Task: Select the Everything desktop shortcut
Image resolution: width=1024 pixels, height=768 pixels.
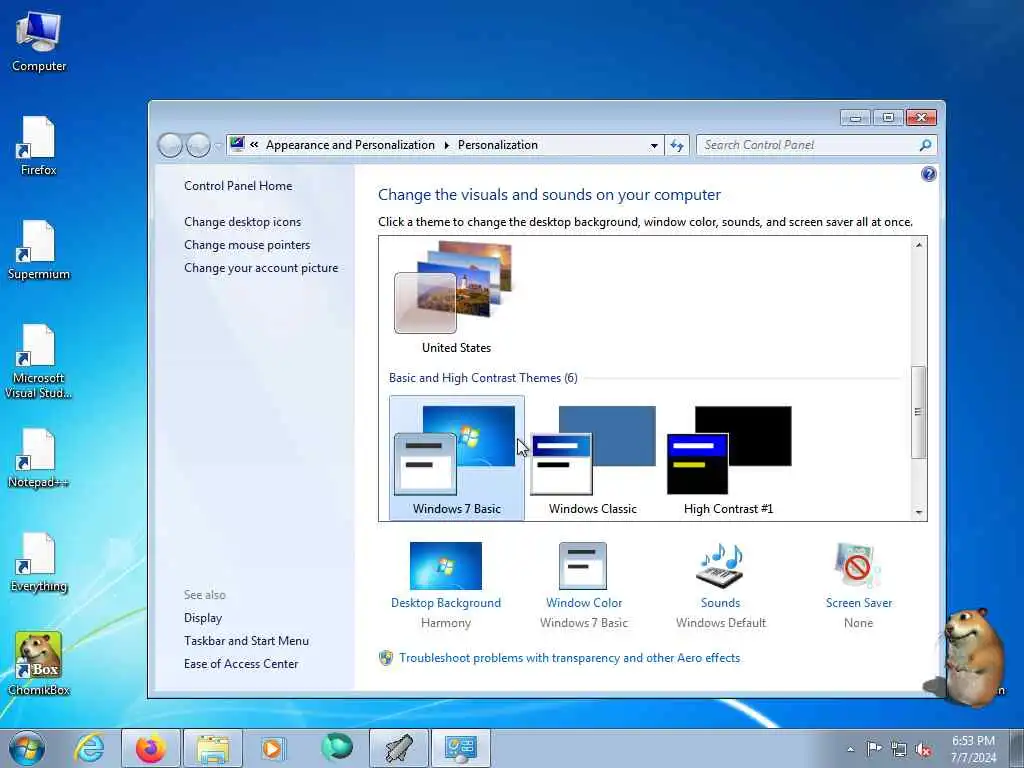Action: [x=39, y=563]
